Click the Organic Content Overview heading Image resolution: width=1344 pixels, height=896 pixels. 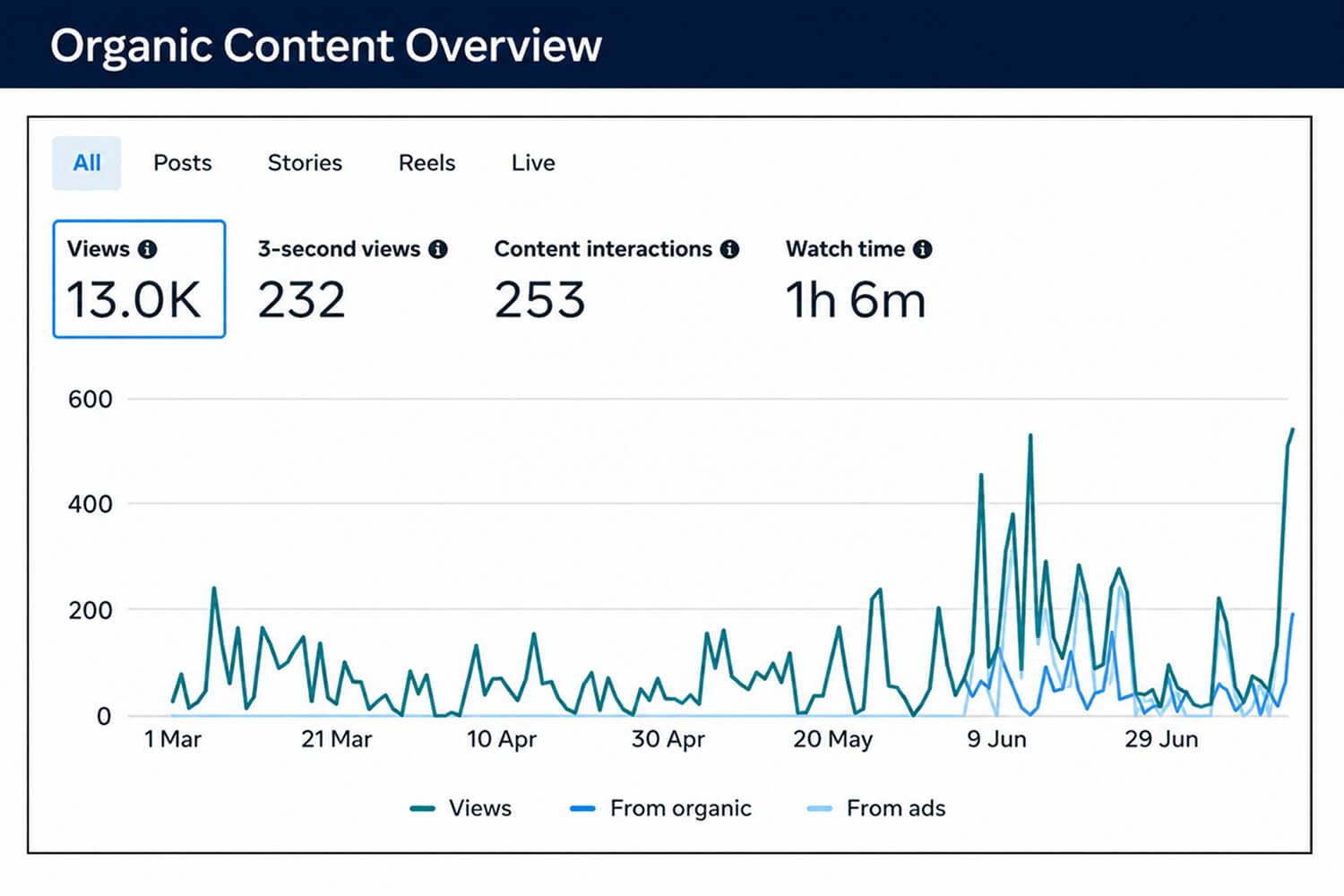326,46
